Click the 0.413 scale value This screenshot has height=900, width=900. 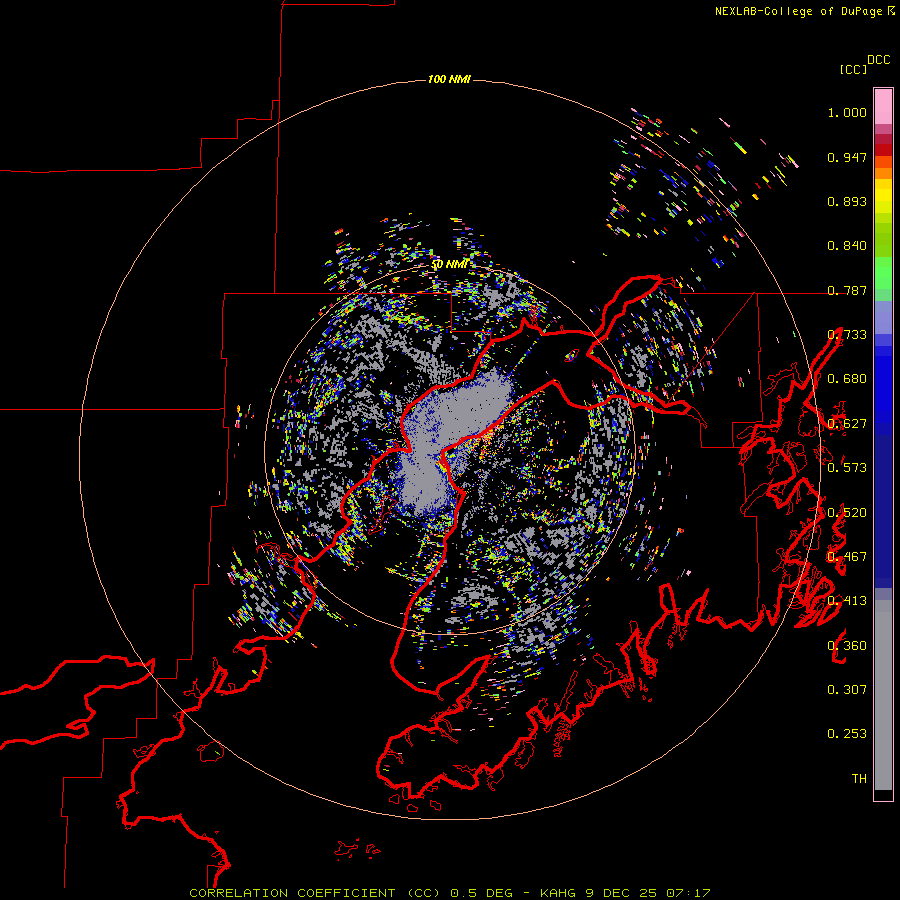point(847,601)
